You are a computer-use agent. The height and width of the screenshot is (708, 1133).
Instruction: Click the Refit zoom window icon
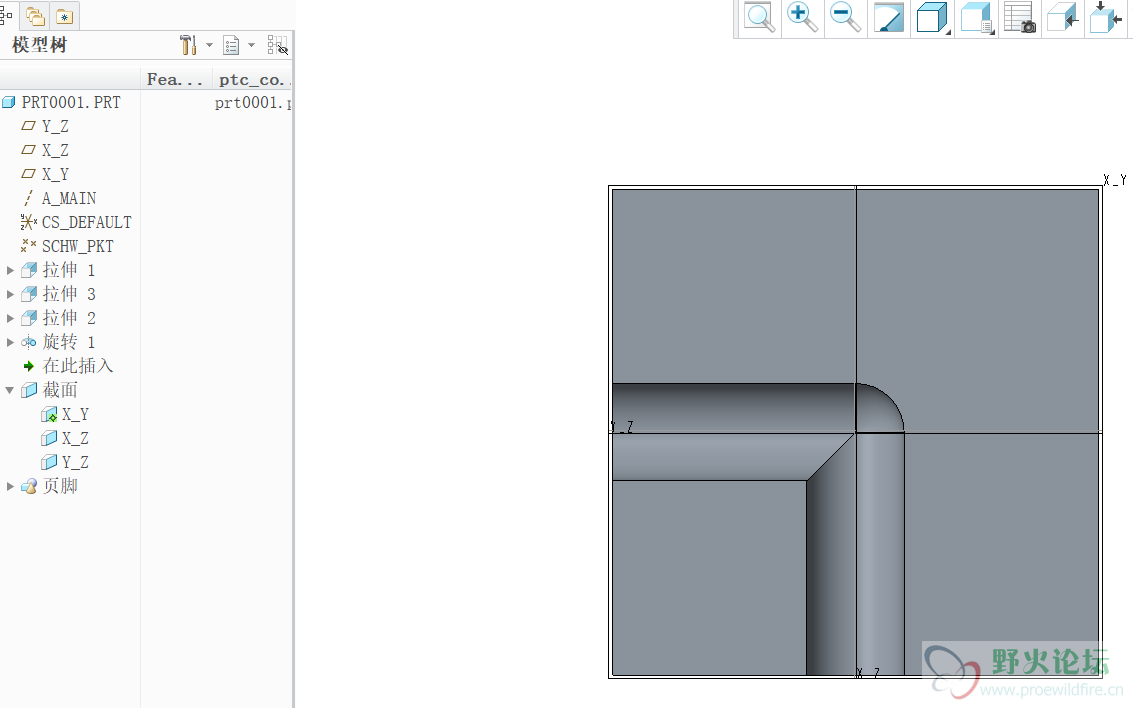[759, 17]
